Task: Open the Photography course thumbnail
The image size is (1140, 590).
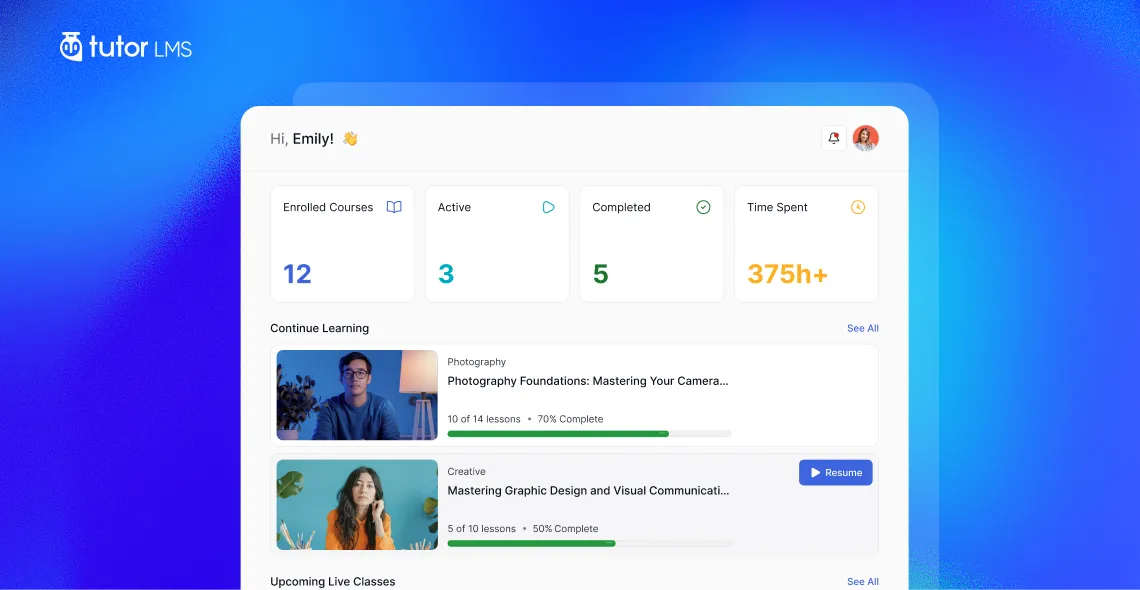Action: tap(357, 395)
